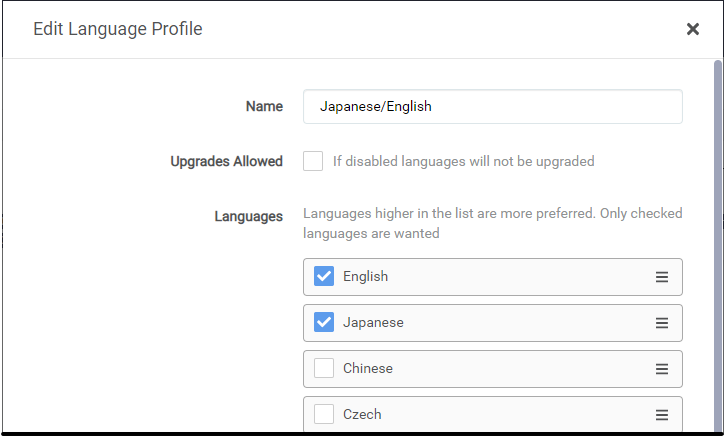This screenshot has width=724, height=437.
Task: Click the 'Languages higher in the list' help text
Action: (x=493, y=223)
